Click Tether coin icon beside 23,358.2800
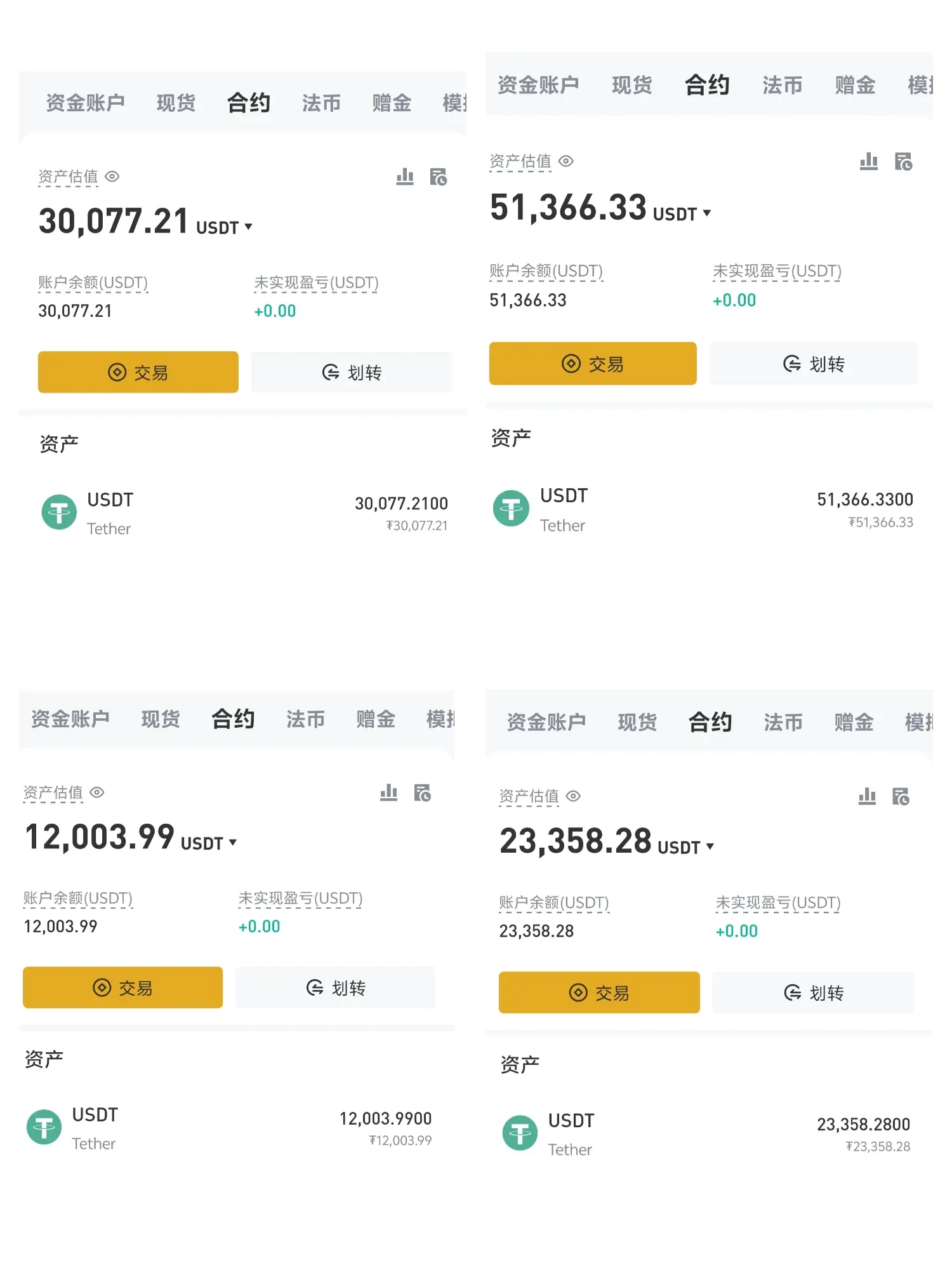952x1270 pixels. click(520, 1133)
